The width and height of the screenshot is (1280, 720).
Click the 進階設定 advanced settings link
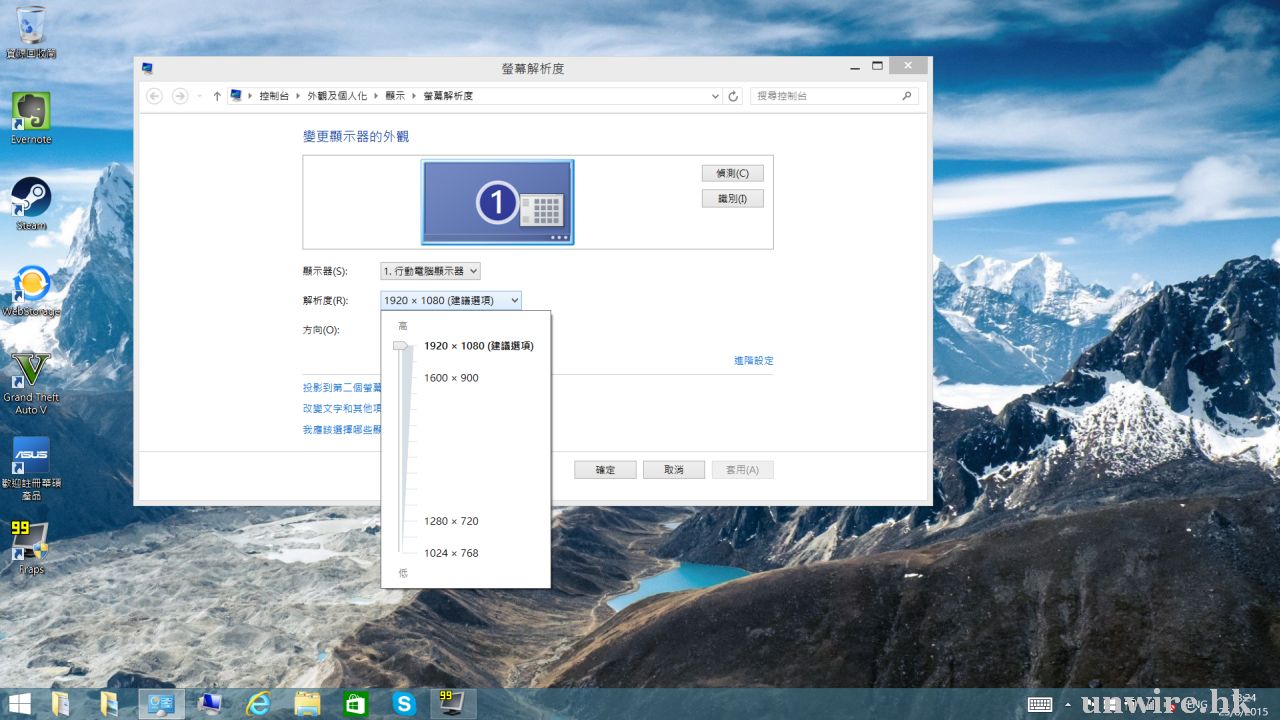click(x=753, y=360)
